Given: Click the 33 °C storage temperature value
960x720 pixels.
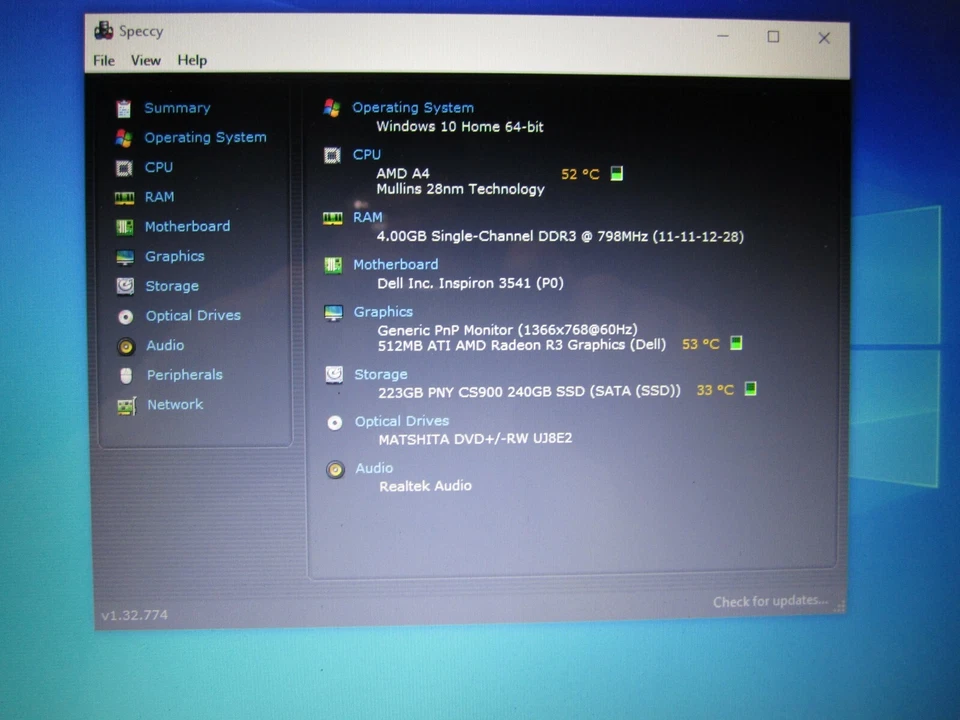Looking at the screenshot, I should click(x=714, y=390).
